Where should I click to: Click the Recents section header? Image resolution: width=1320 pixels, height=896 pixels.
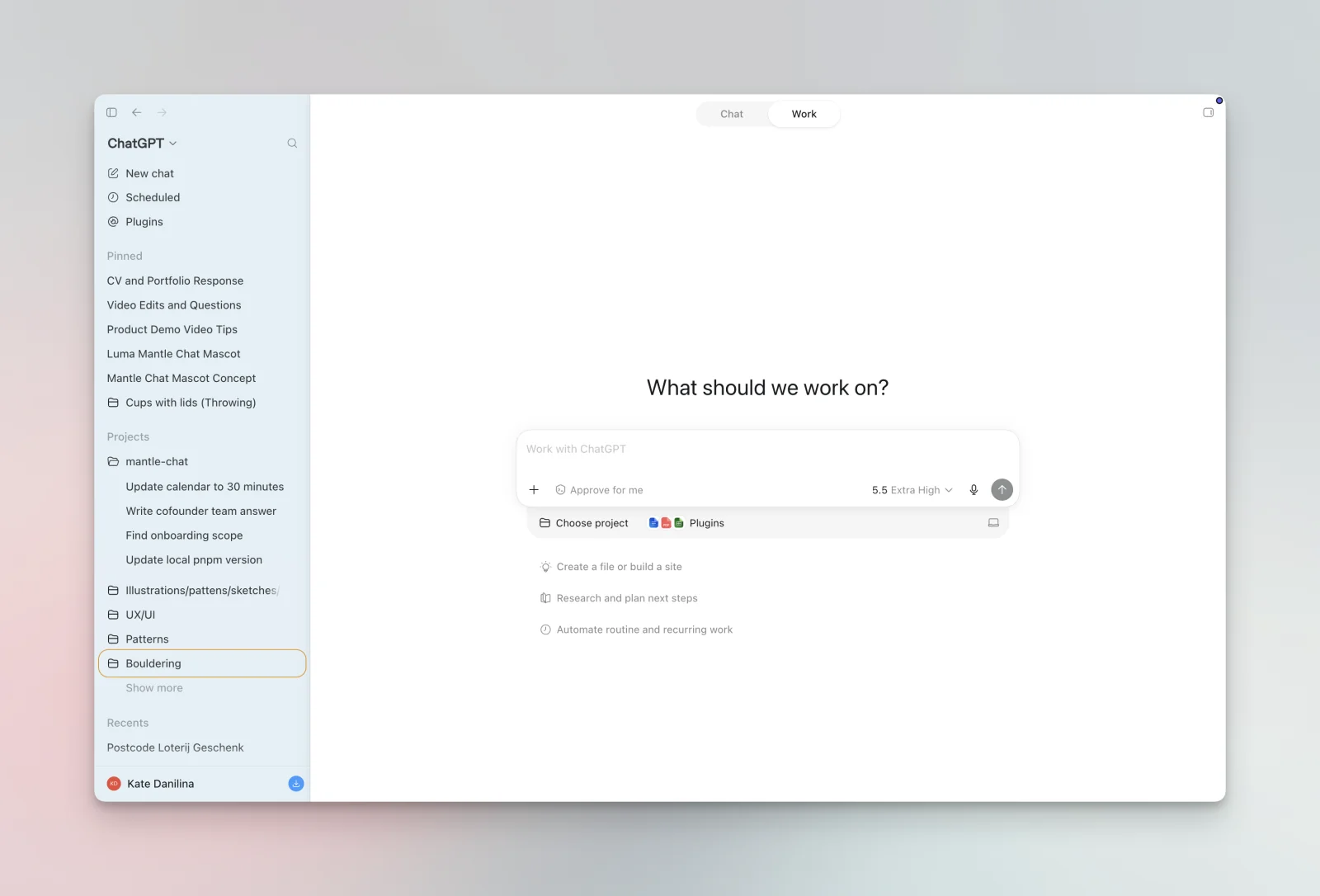click(x=128, y=723)
